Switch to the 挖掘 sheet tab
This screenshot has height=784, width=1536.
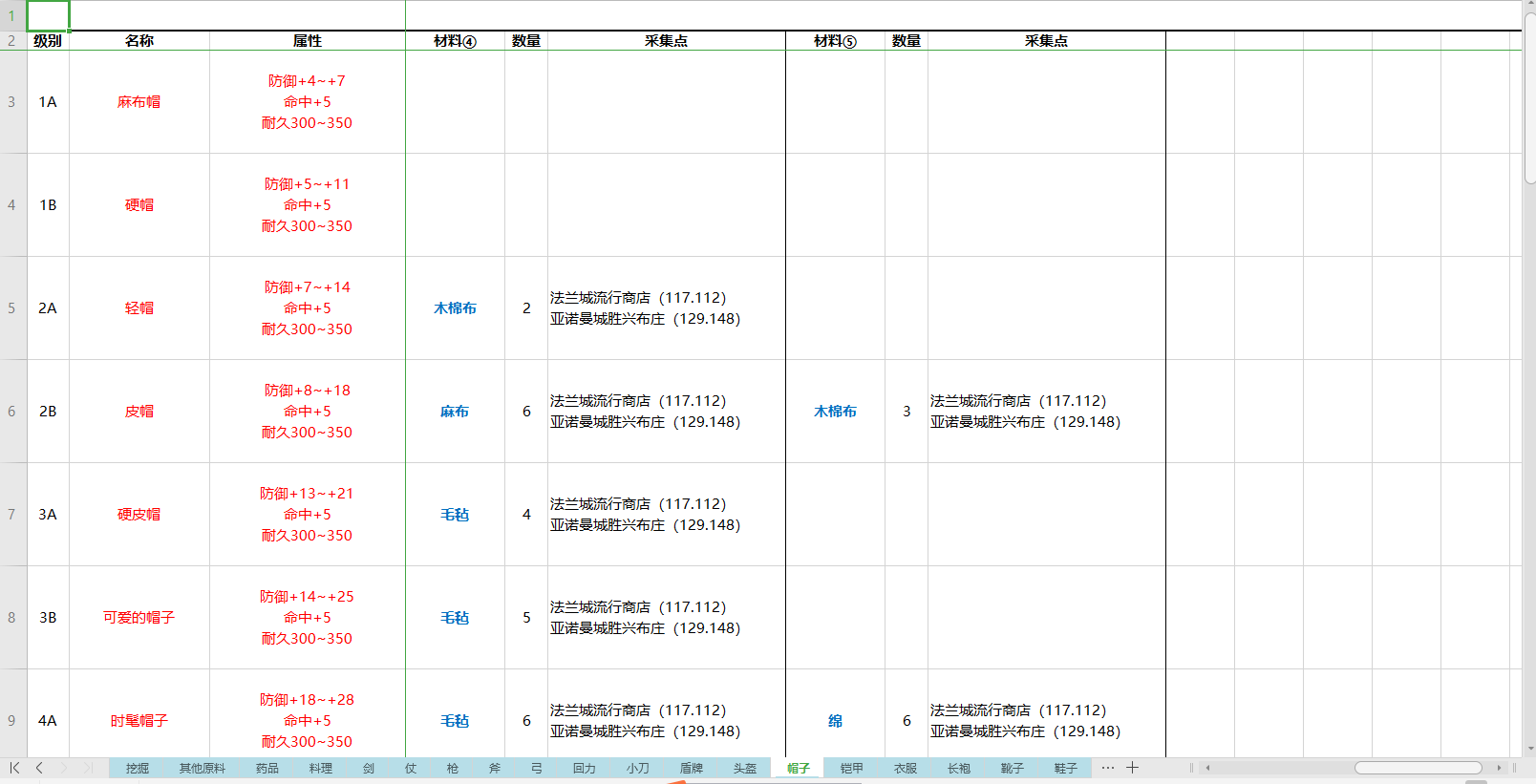[x=138, y=768]
